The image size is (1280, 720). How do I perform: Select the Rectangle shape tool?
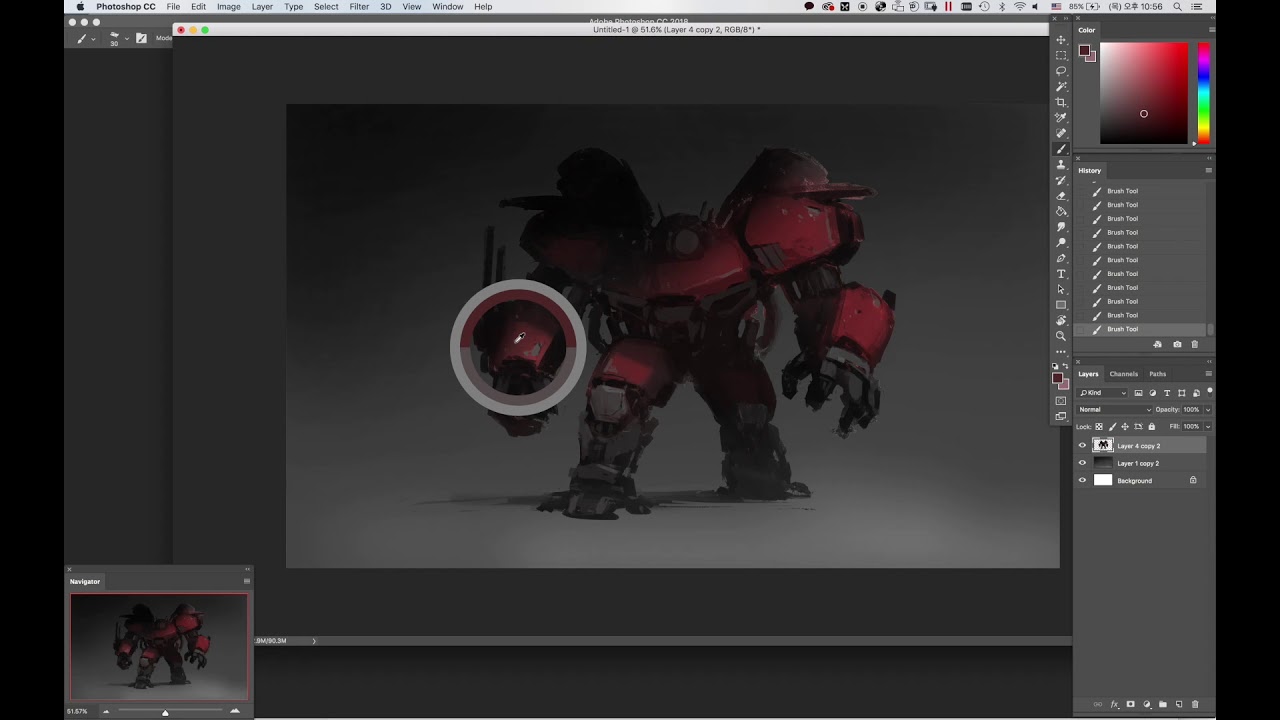click(x=1061, y=305)
